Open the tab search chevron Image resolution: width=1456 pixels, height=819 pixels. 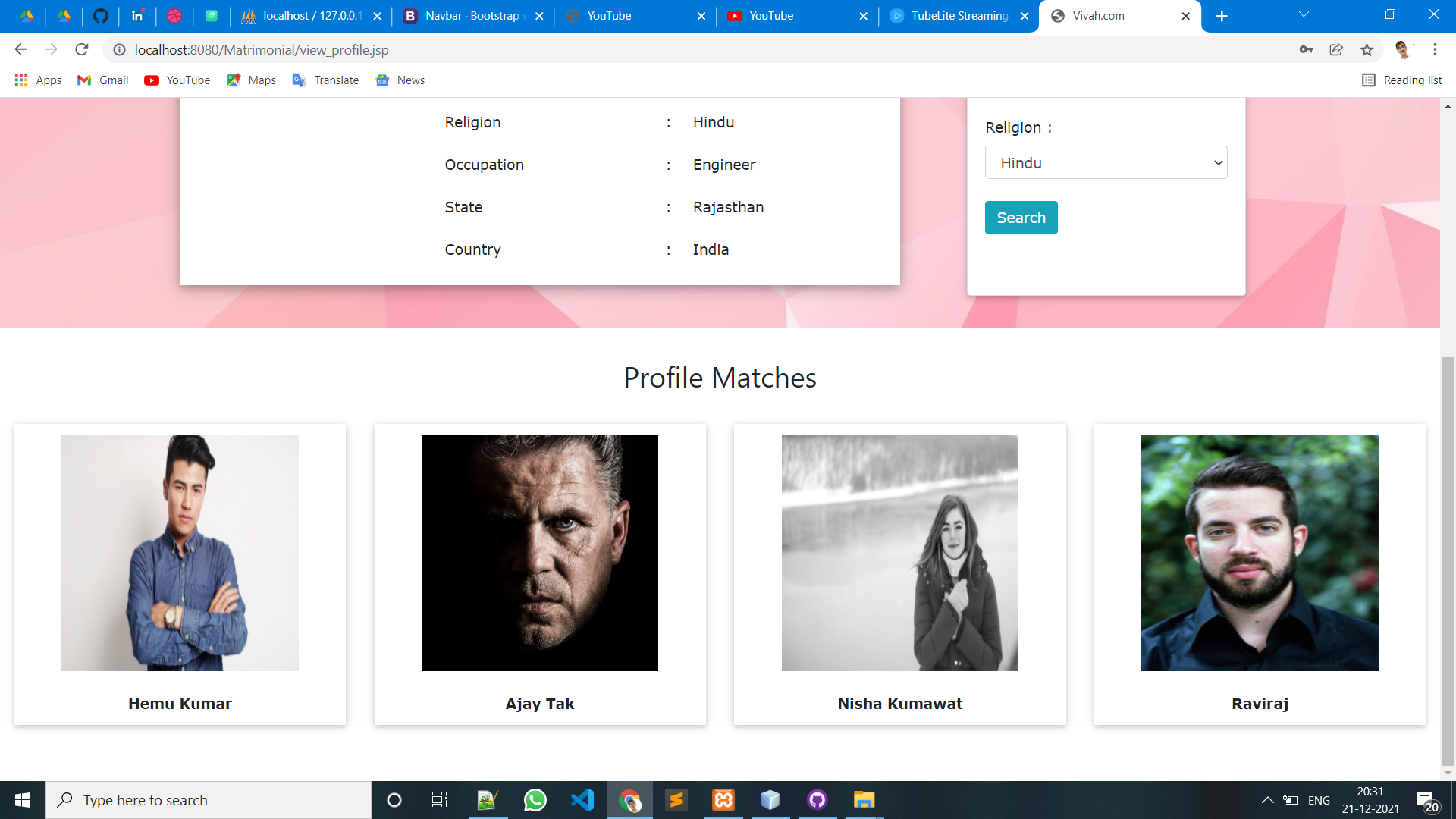click(1304, 15)
